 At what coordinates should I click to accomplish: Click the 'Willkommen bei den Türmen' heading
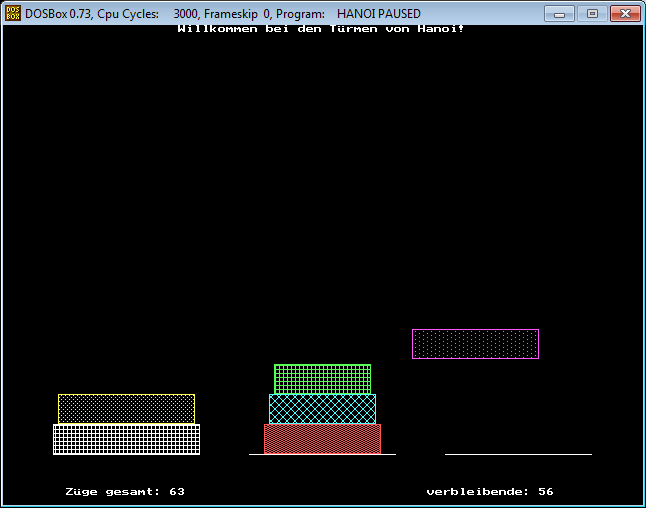coord(320,28)
